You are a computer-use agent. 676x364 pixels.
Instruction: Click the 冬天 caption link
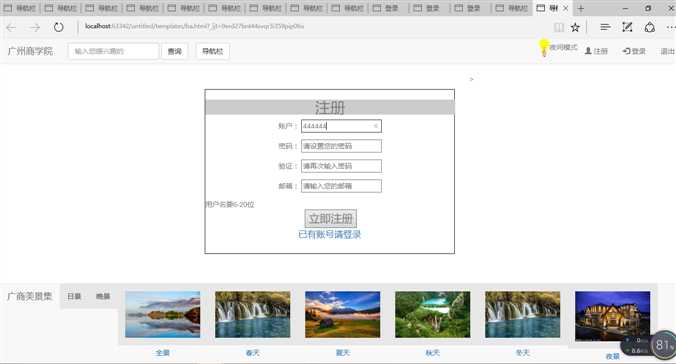pyautogui.click(x=523, y=353)
